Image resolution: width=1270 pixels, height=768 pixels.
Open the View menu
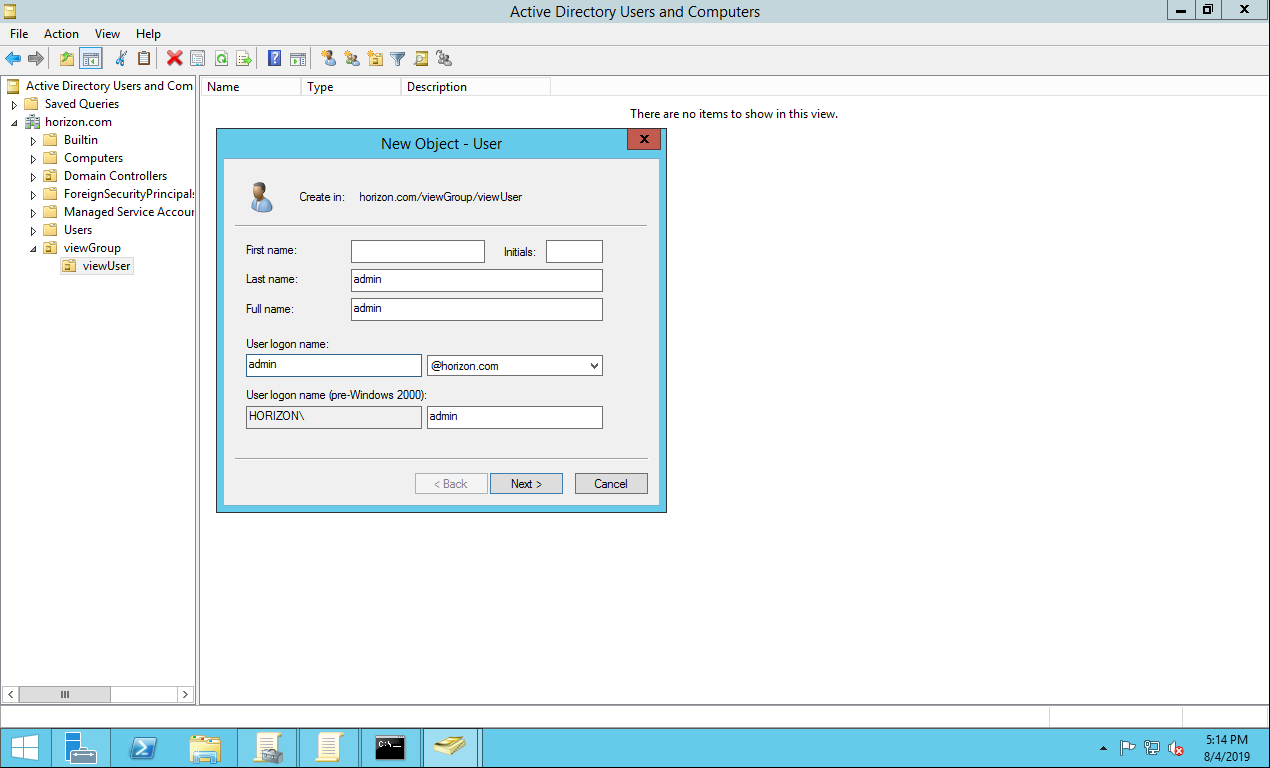pyautogui.click(x=107, y=34)
